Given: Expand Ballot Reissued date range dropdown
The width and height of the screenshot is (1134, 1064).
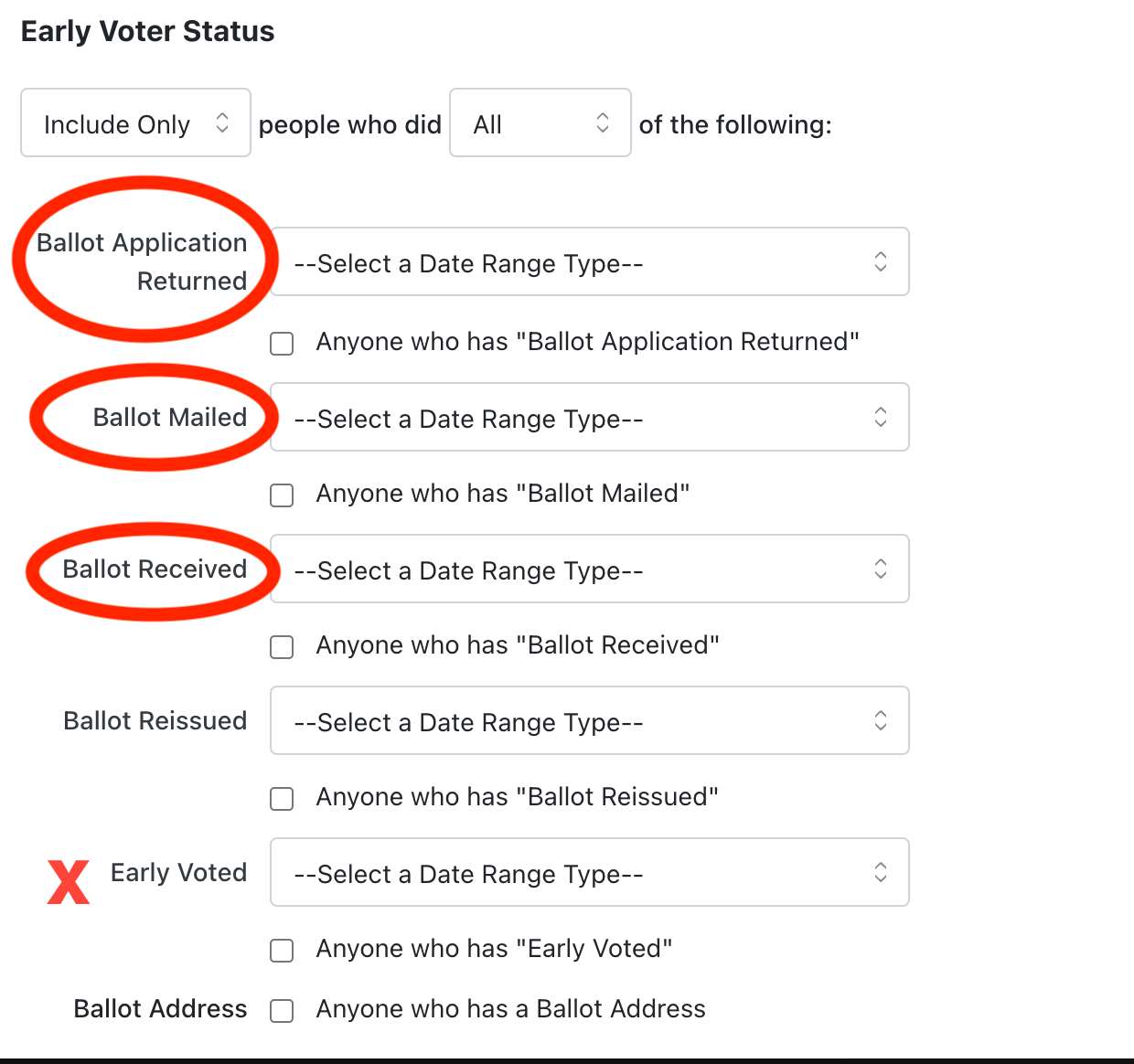Looking at the screenshot, I should tap(589, 721).
